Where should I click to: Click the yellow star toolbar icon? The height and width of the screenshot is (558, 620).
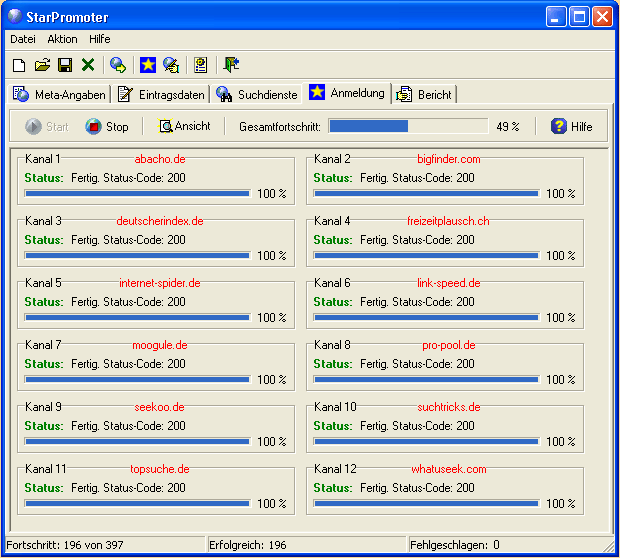point(147,65)
